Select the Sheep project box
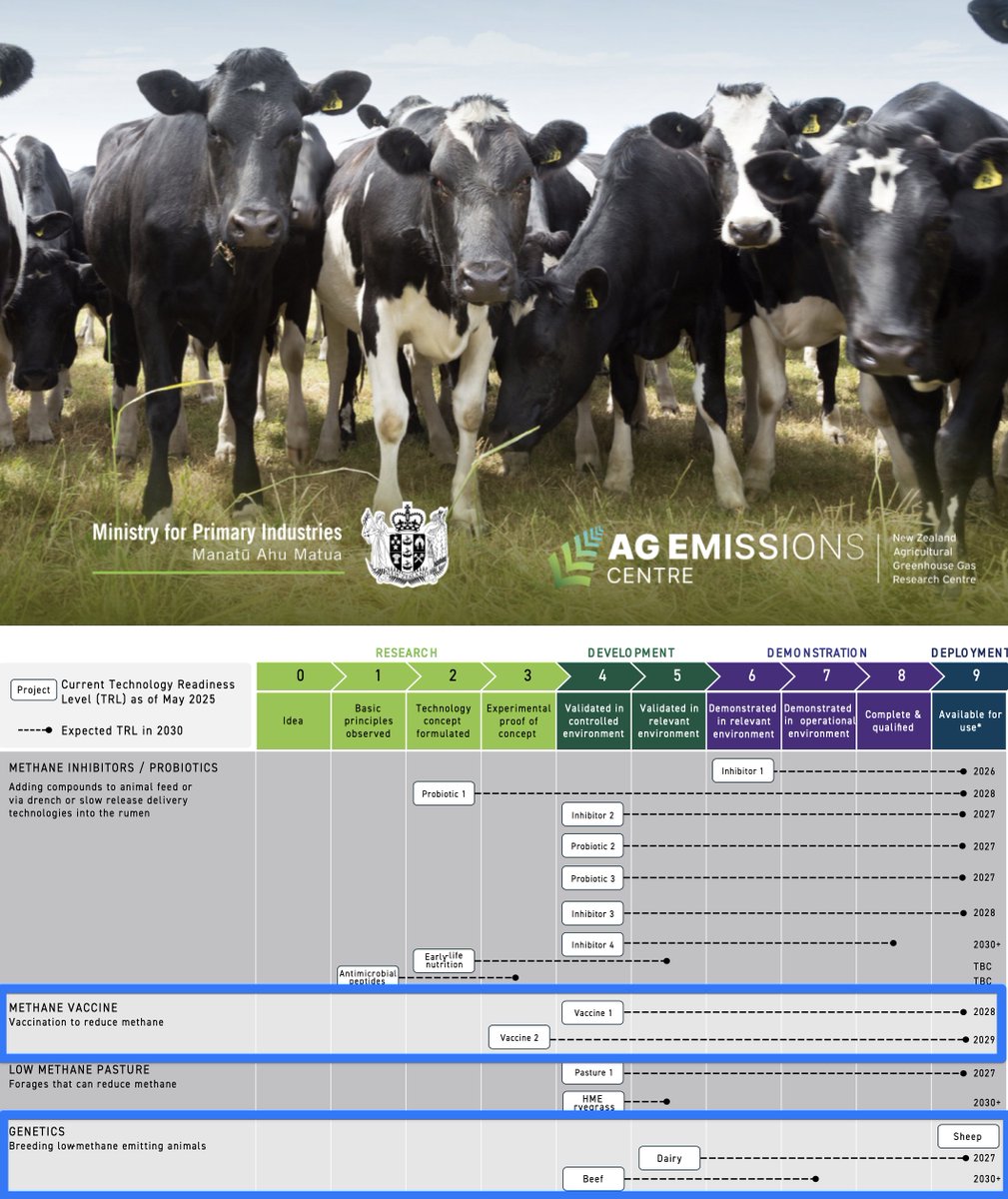1008x1199 pixels. point(967,1136)
